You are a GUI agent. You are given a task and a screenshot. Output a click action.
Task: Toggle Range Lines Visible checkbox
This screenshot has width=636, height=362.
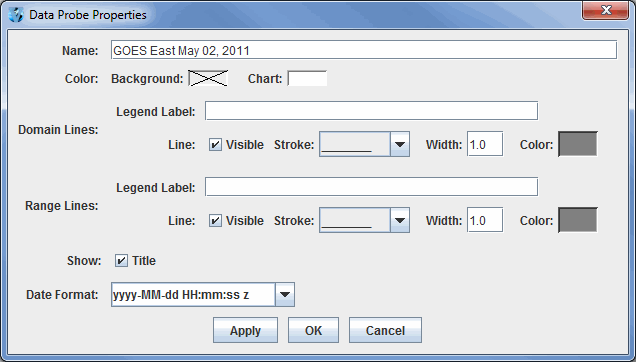(215, 220)
